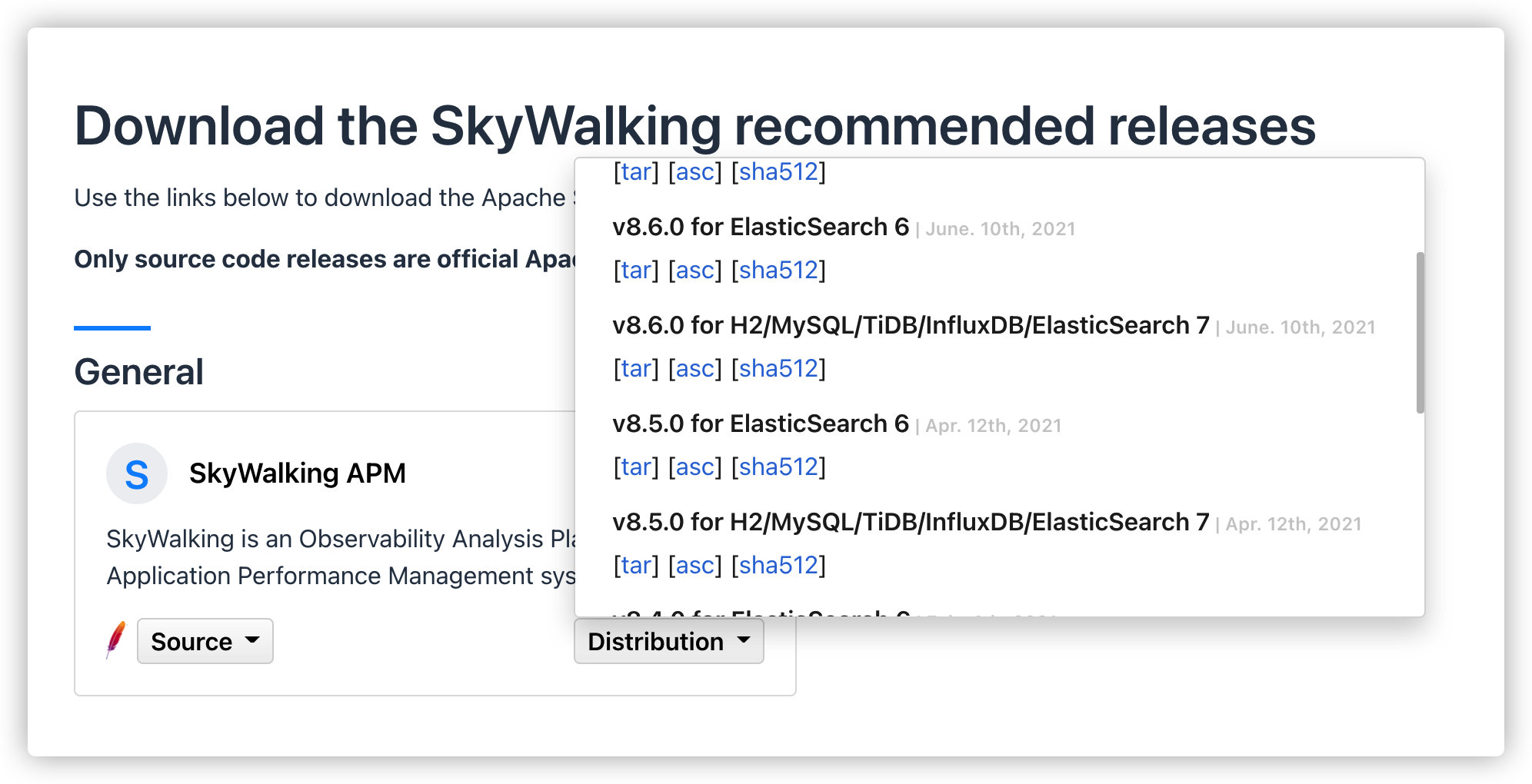Open sha512 for v8.6.0 H2/MySQL/TiDB/InfluxDB/ElasticSearch 7
The height and width of the screenshot is (784, 1532).
click(778, 368)
